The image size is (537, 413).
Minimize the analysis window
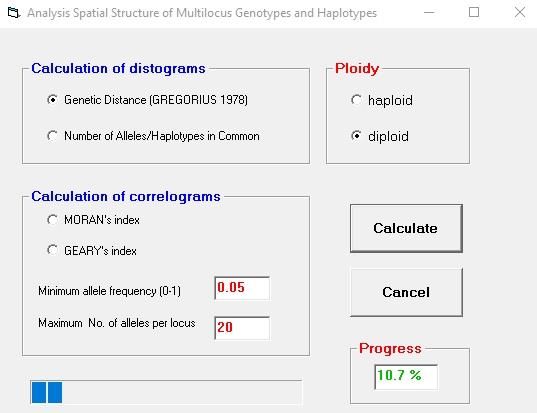pyautogui.click(x=429, y=13)
